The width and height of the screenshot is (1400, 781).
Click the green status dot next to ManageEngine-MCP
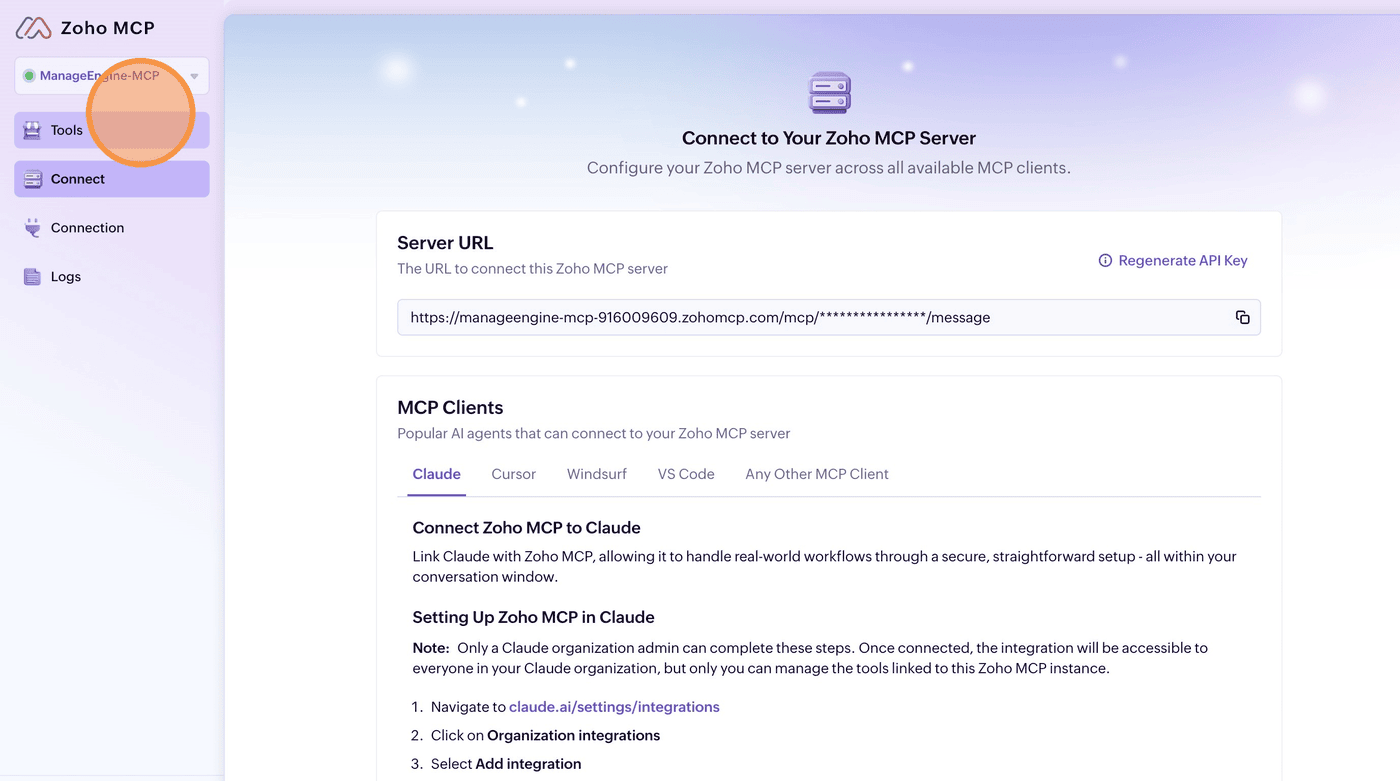[29, 76]
